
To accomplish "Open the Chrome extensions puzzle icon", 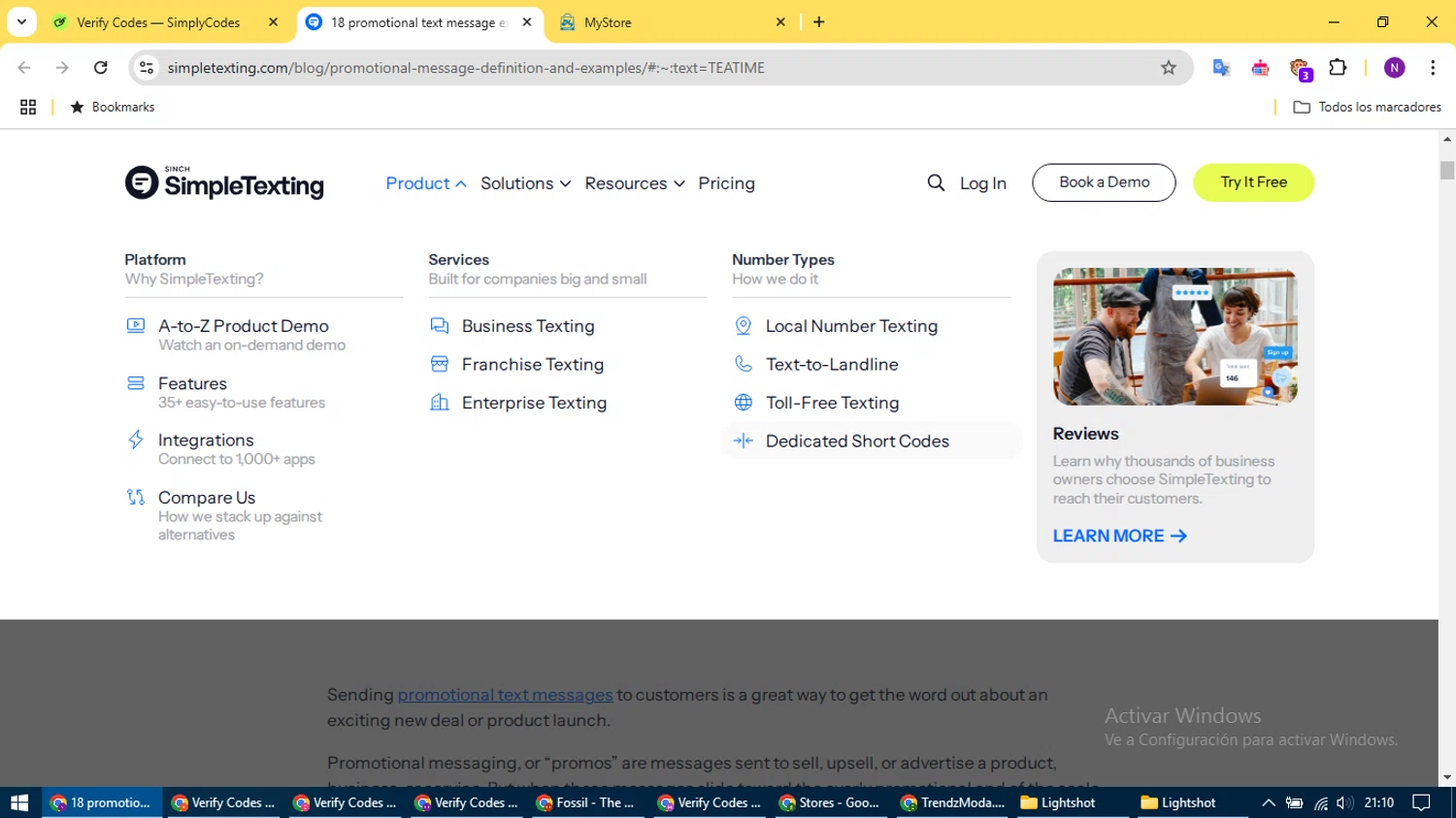I will (1338, 68).
